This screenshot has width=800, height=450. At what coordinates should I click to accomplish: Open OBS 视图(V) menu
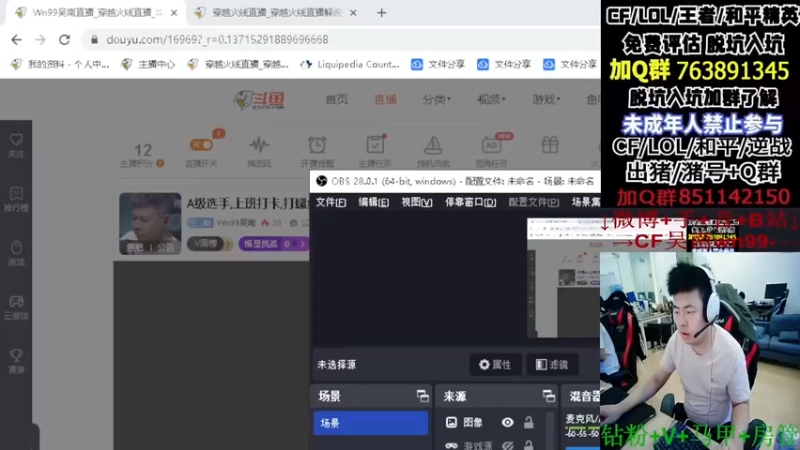pyautogui.click(x=416, y=202)
